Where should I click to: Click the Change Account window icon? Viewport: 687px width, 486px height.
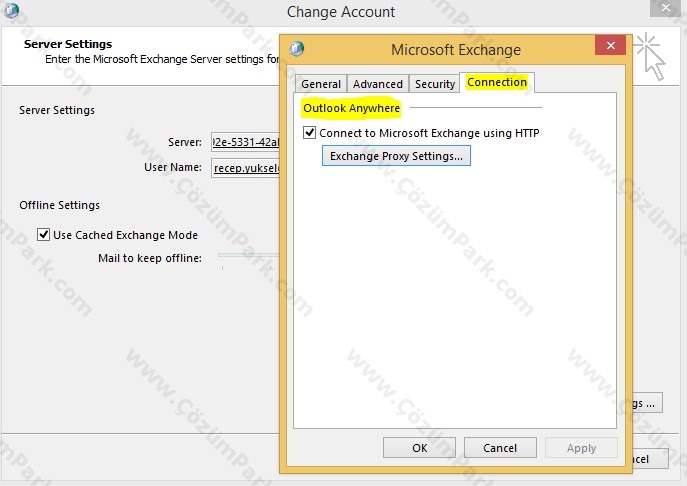(x=11, y=10)
